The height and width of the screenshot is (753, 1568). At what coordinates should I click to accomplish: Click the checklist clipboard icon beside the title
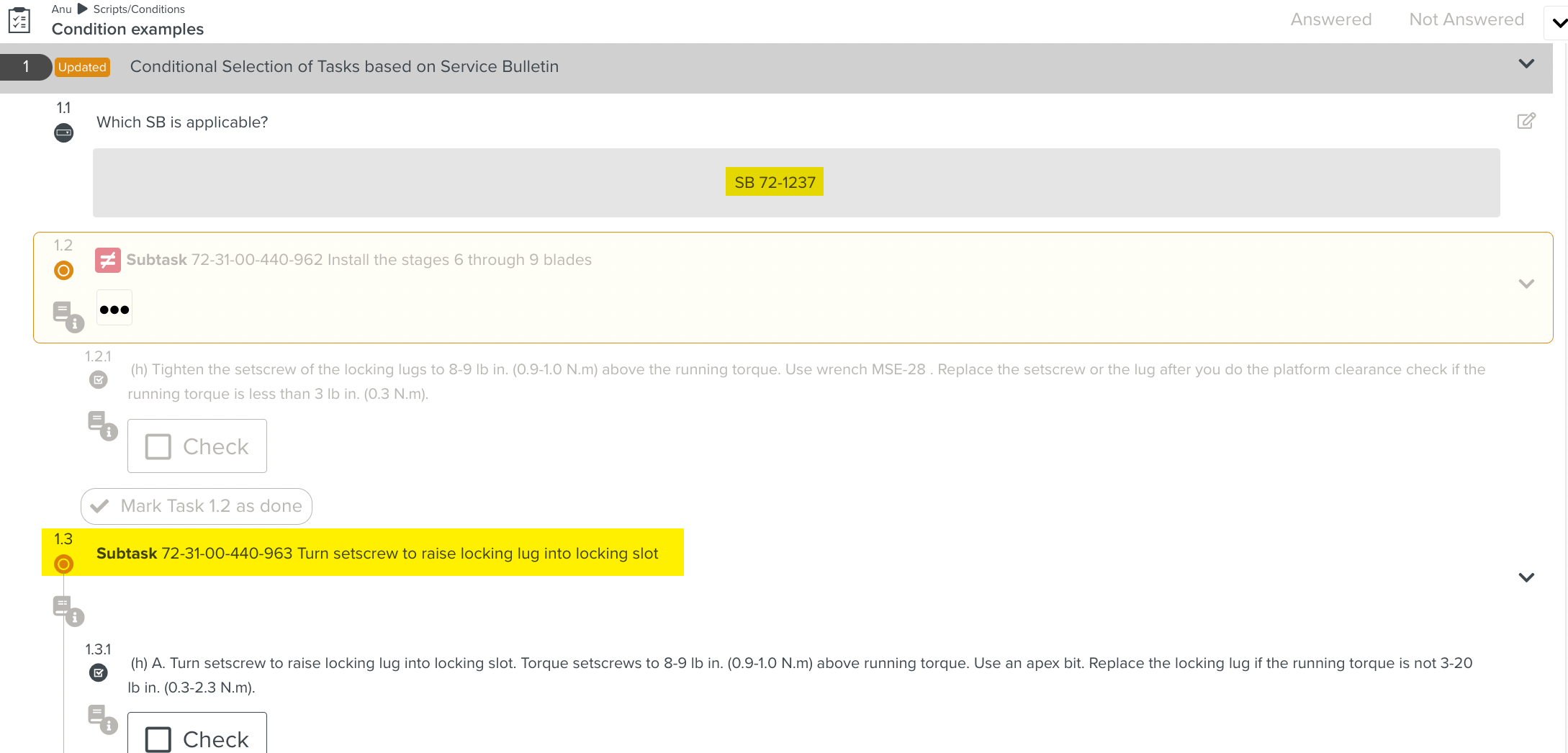tap(19, 19)
